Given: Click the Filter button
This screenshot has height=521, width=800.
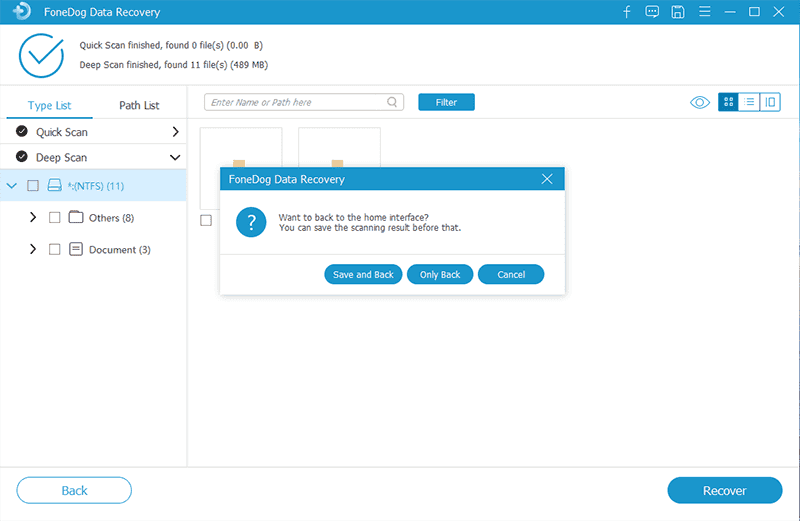Looking at the screenshot, I should point(446,102).
